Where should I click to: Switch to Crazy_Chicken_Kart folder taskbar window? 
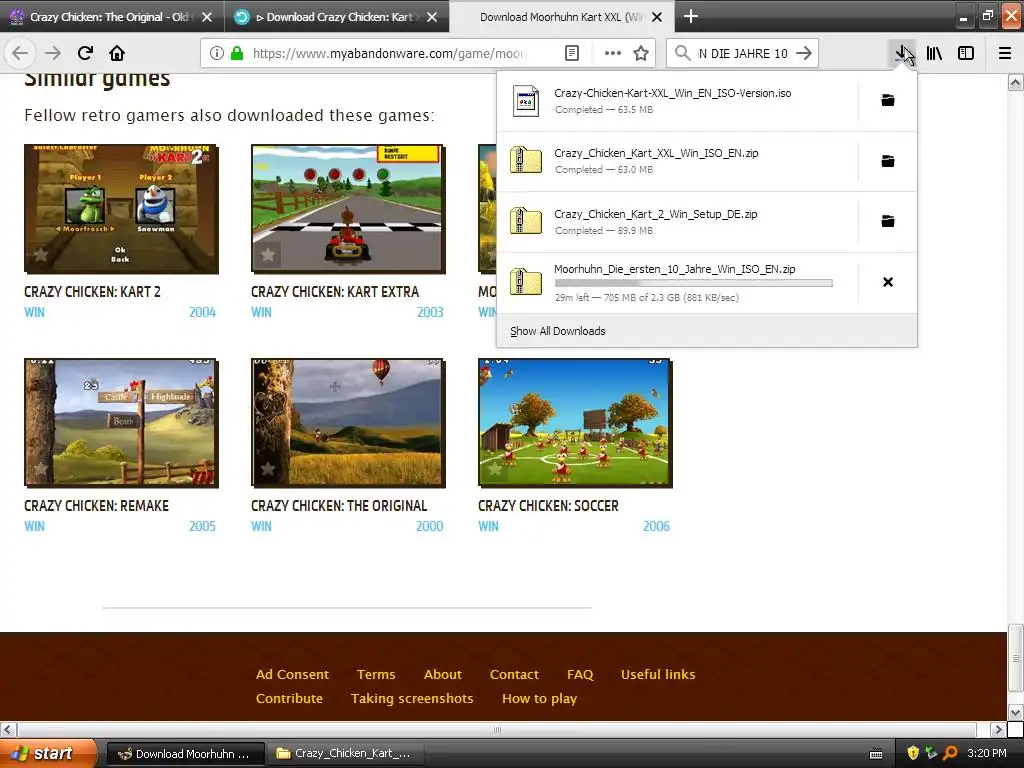(345, 754)
